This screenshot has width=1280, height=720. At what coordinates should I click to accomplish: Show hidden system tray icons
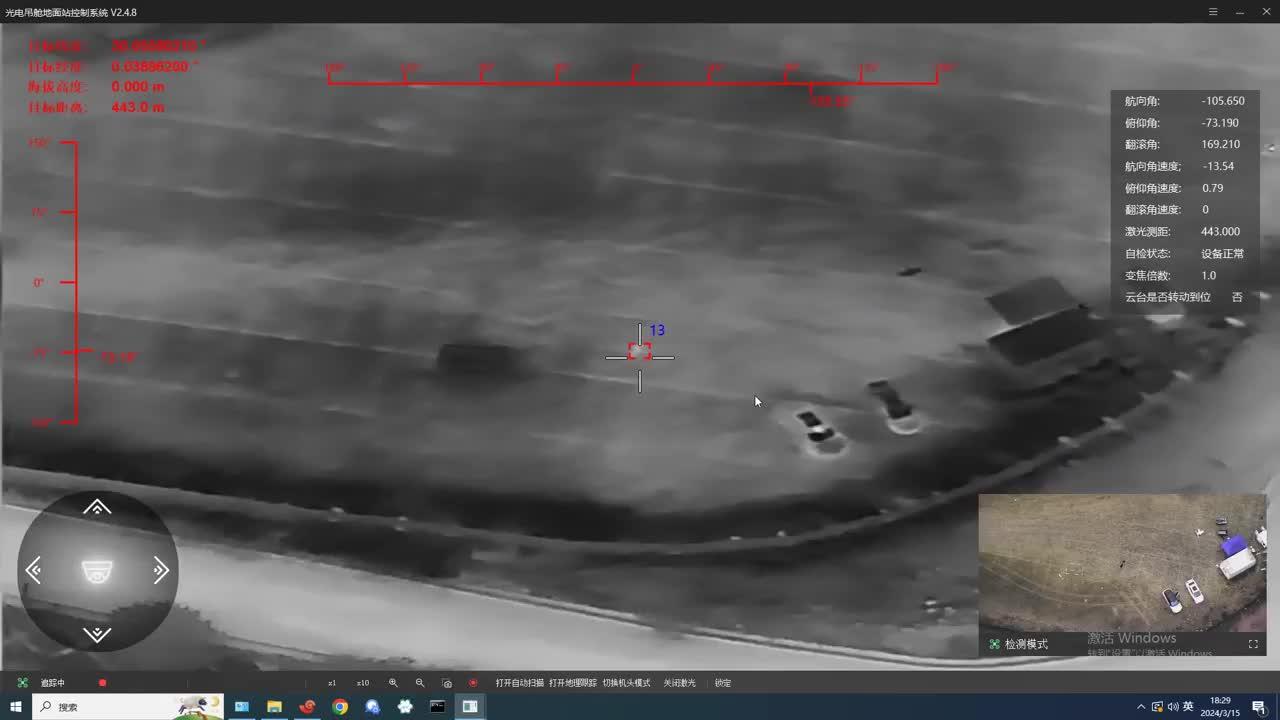click(x=1141, y=707)
